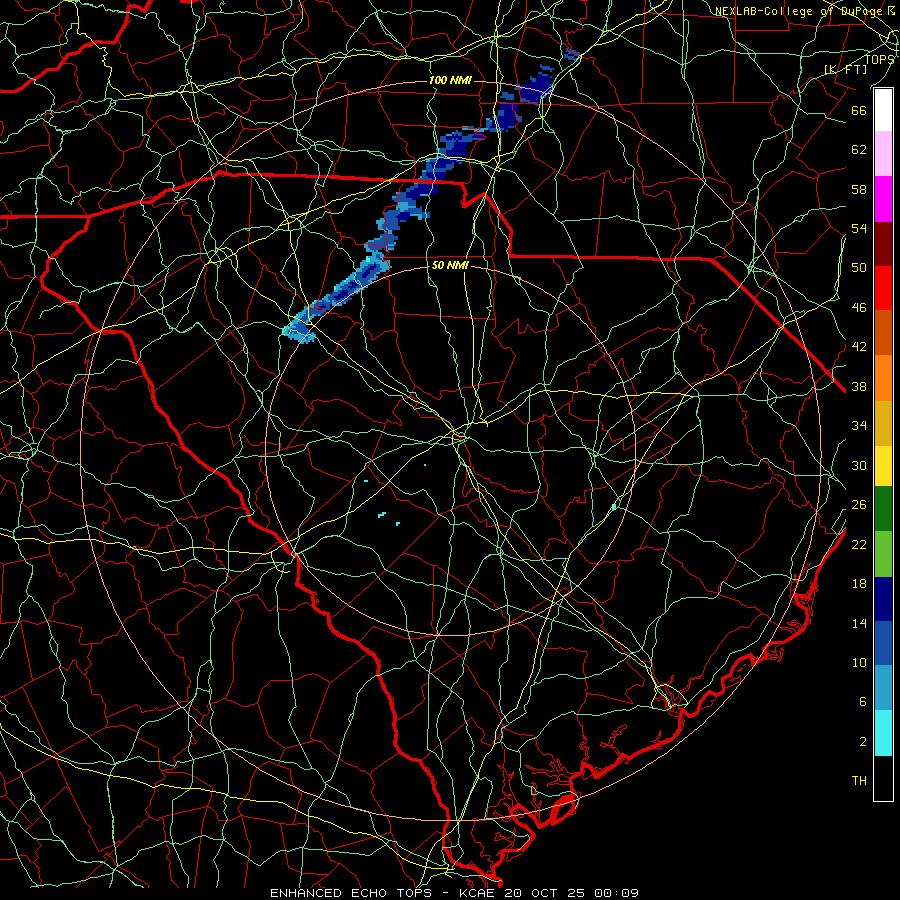Click the dark red 54 kft legend swatch
The height and width of the screenshot is (900, 900).
[883, 243]
